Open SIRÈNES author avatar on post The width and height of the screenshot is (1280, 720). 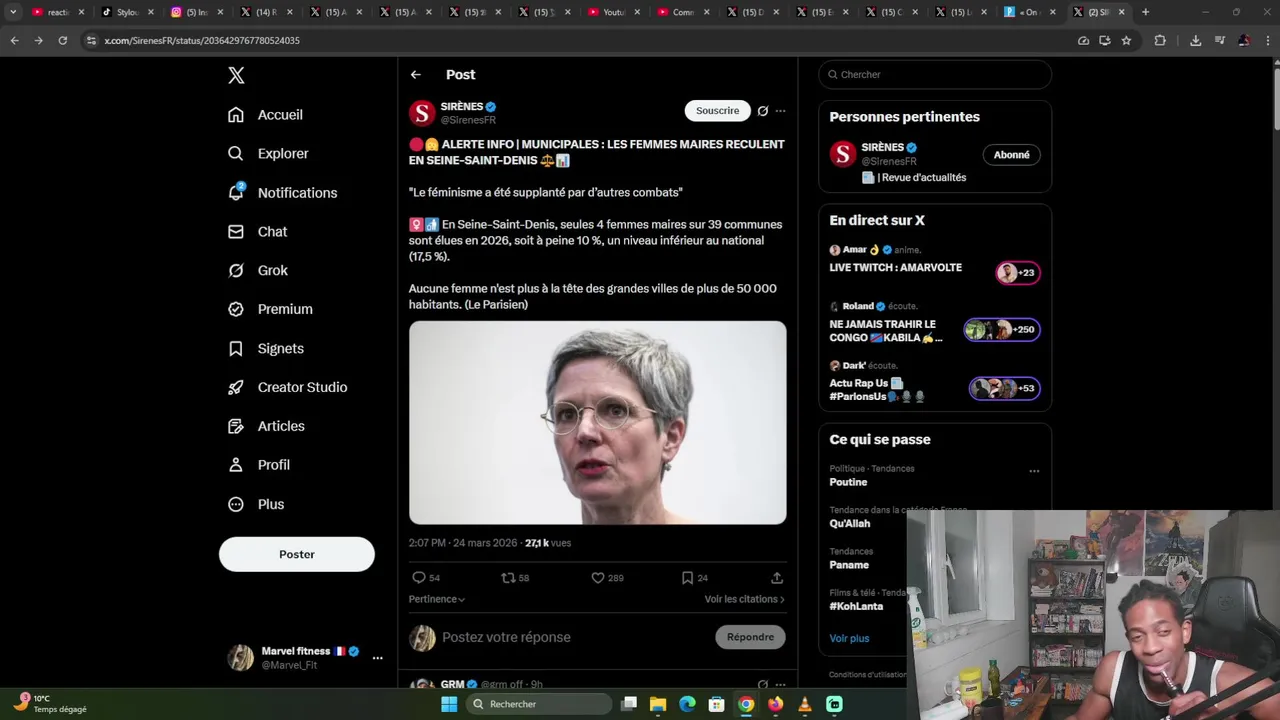[x=422, y=112]
